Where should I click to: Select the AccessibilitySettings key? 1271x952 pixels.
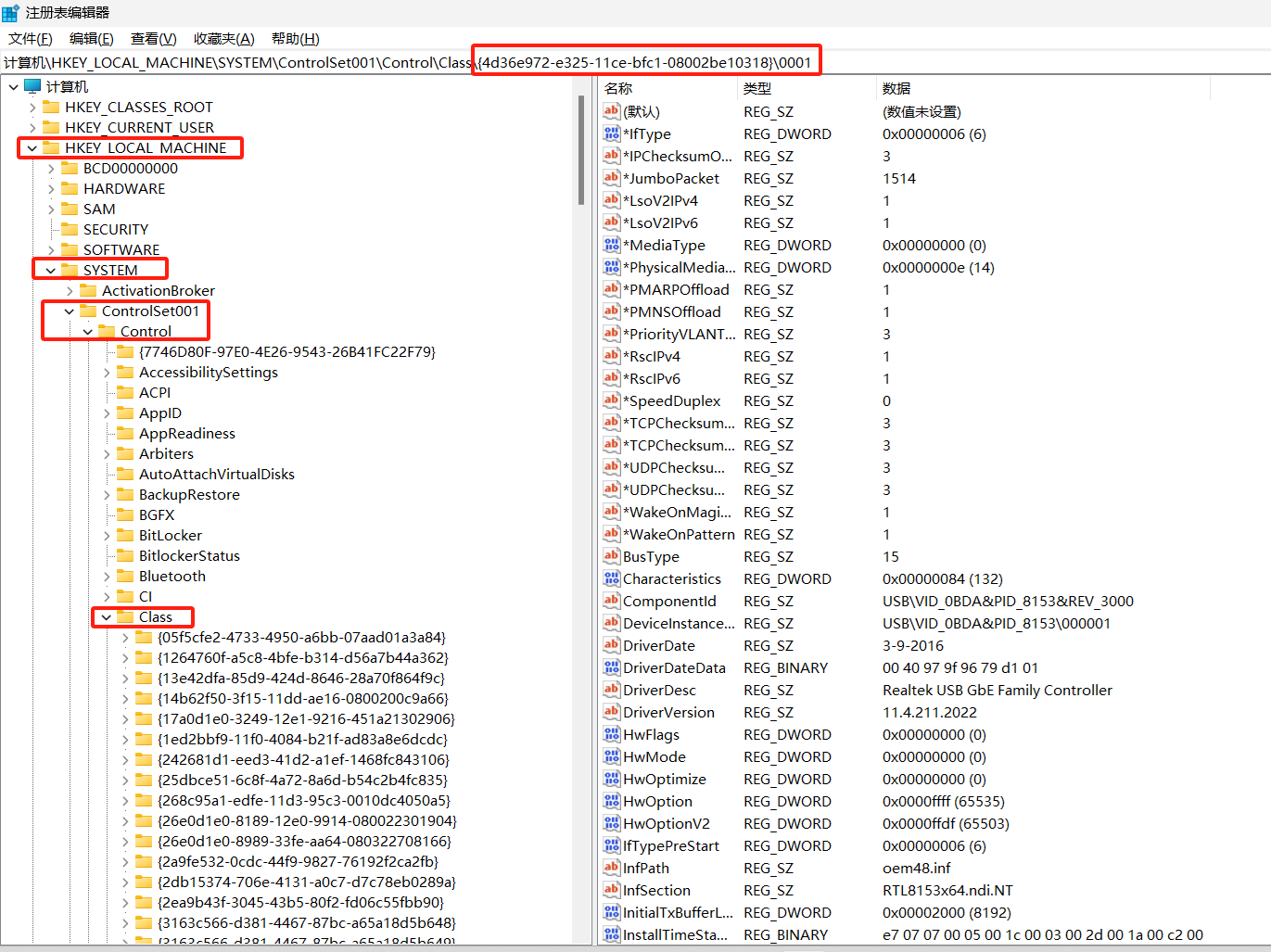point(208,372)
